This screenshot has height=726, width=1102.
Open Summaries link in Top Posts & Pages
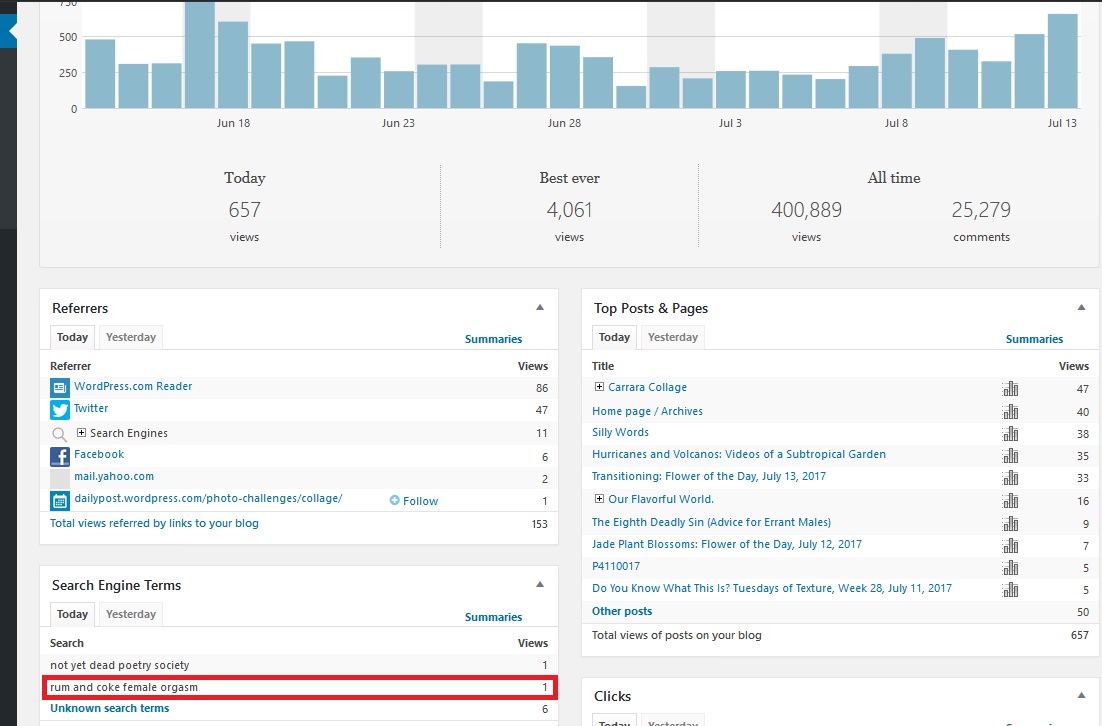[x=1034, y=339]
